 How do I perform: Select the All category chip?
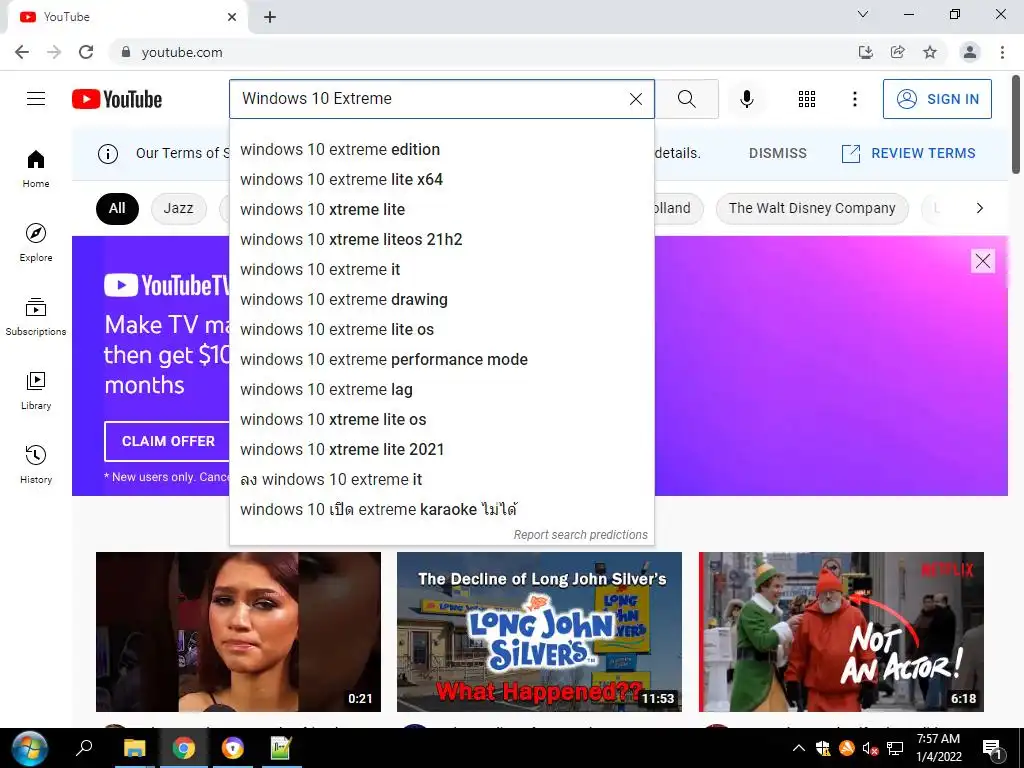(117, 208)
